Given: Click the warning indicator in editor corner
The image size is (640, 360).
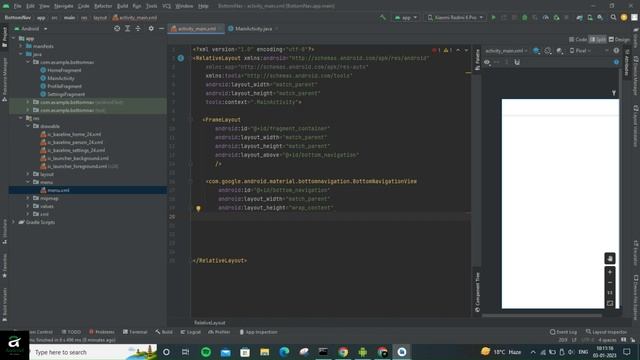Looking at the screenshot, I should tap(448, 50).
